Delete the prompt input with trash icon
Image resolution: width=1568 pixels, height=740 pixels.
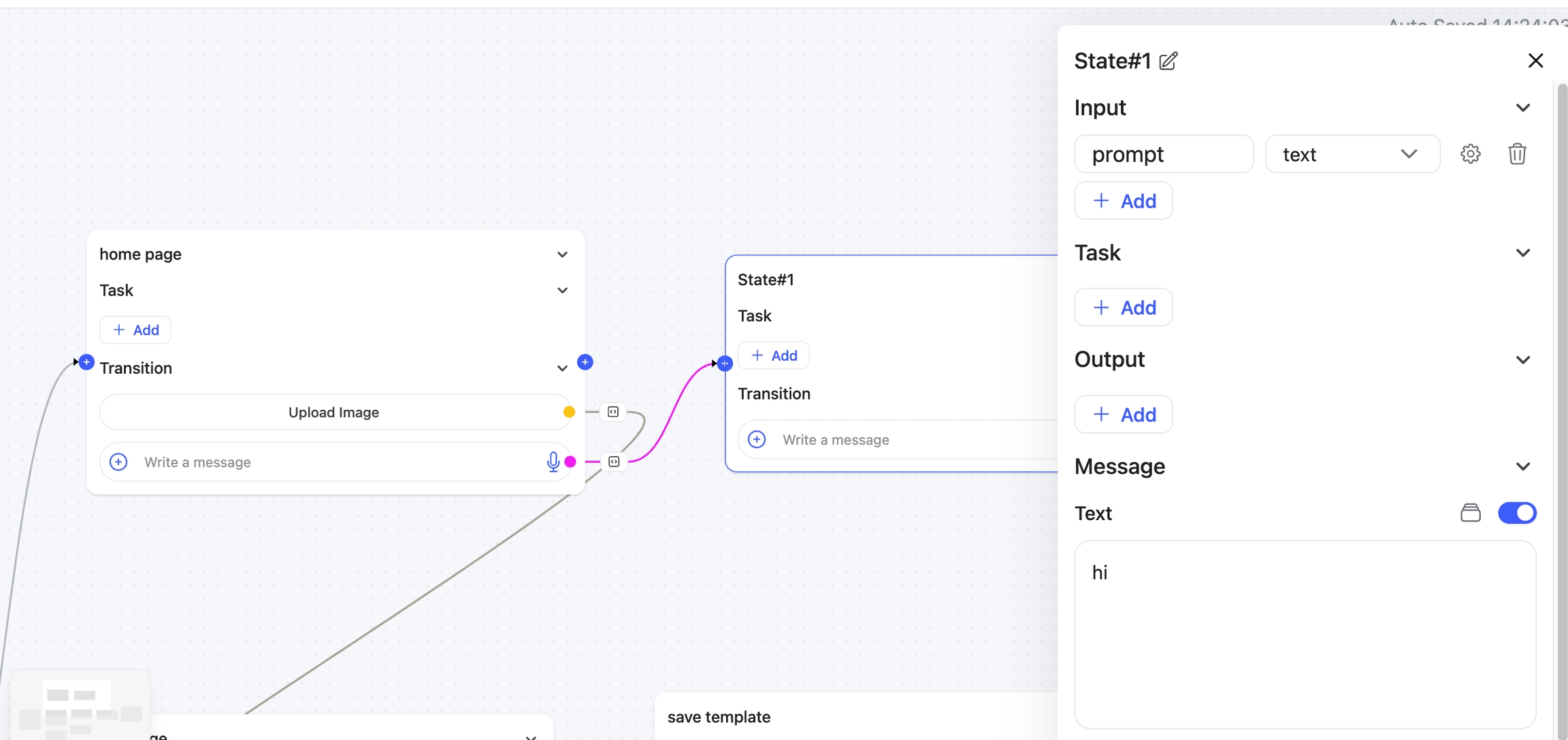point(1516,154)
